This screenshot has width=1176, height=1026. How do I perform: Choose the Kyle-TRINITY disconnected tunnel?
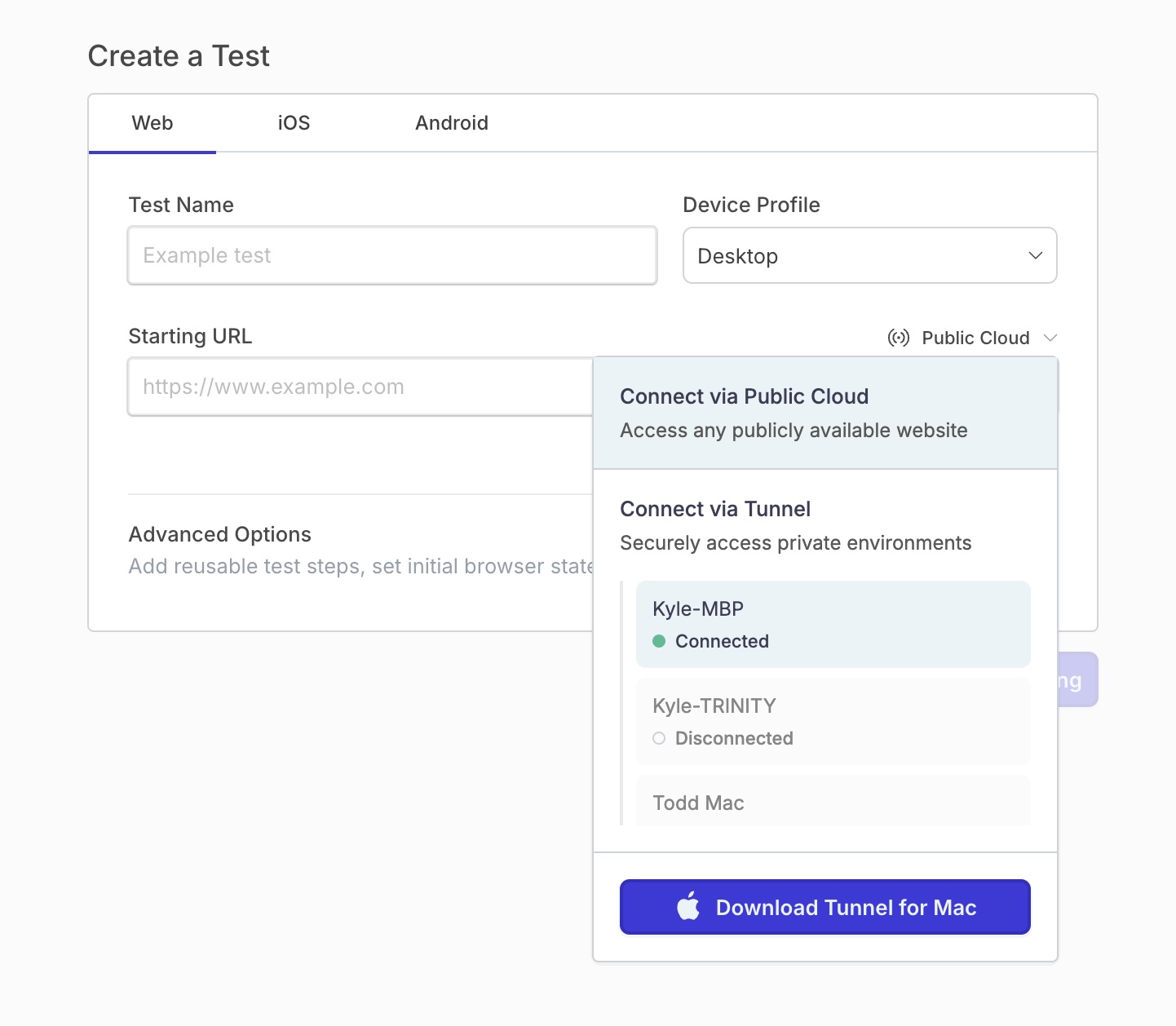click(x=833, y=721)
